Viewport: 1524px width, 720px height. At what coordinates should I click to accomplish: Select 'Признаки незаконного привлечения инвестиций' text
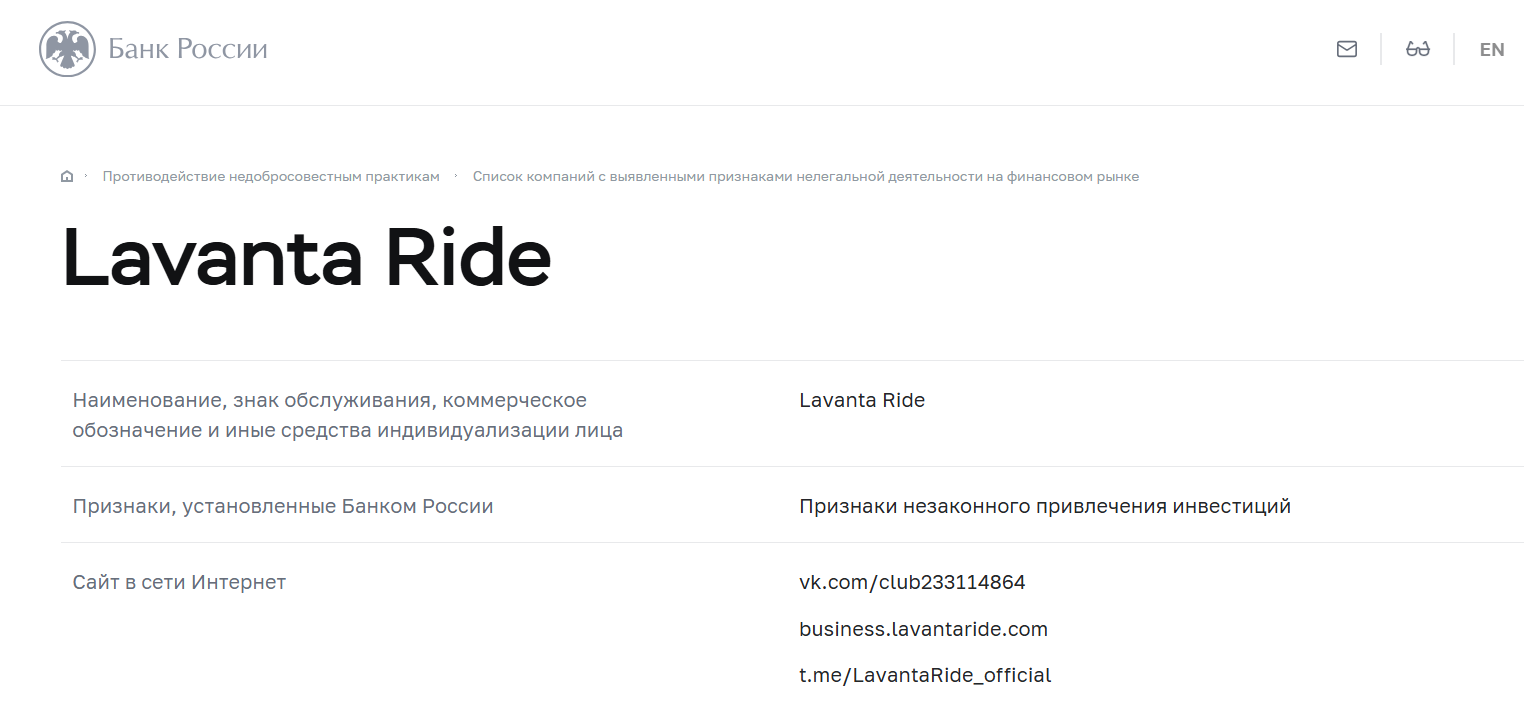[1045, 507]
